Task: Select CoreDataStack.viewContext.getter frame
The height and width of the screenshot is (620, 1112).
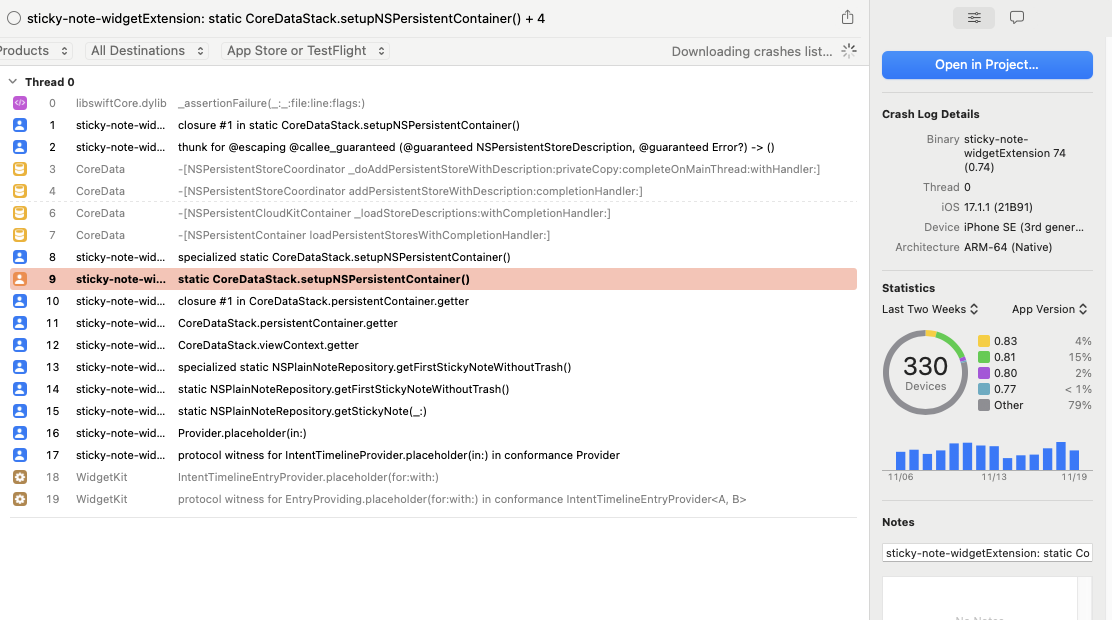Action: [x=268, y=345]
